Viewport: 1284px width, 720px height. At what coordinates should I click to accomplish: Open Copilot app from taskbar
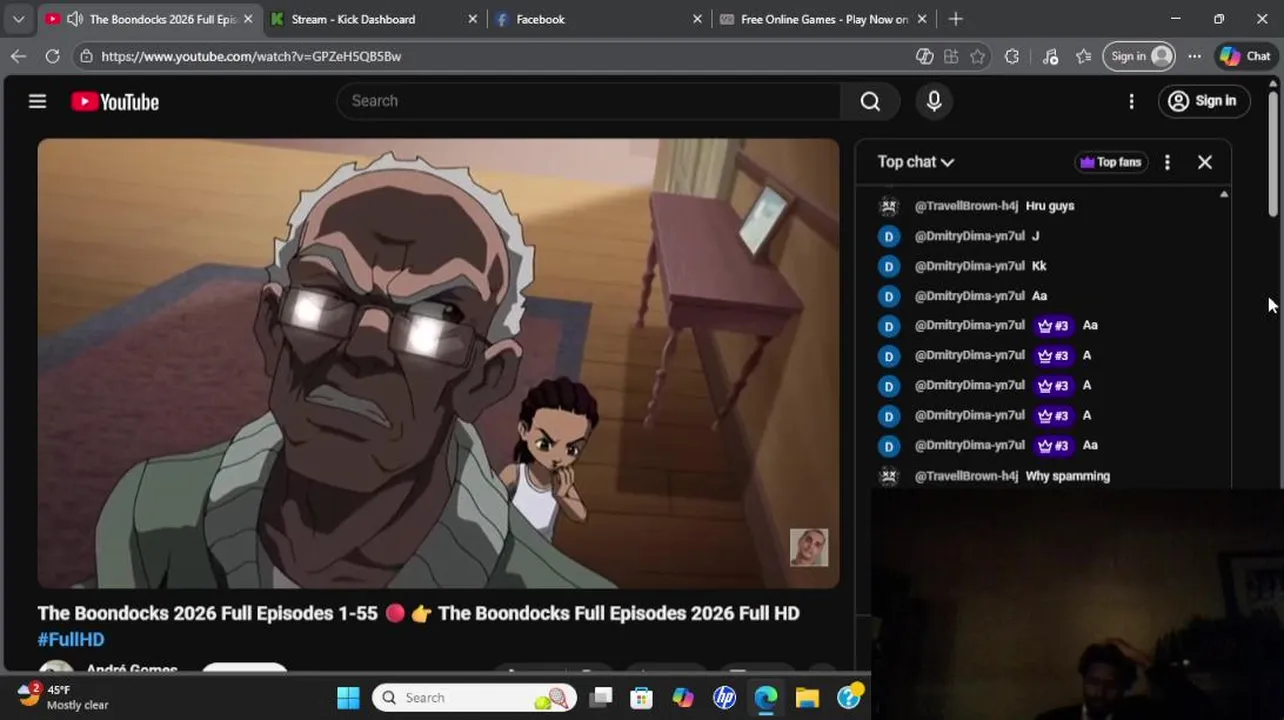pos(683,698)
